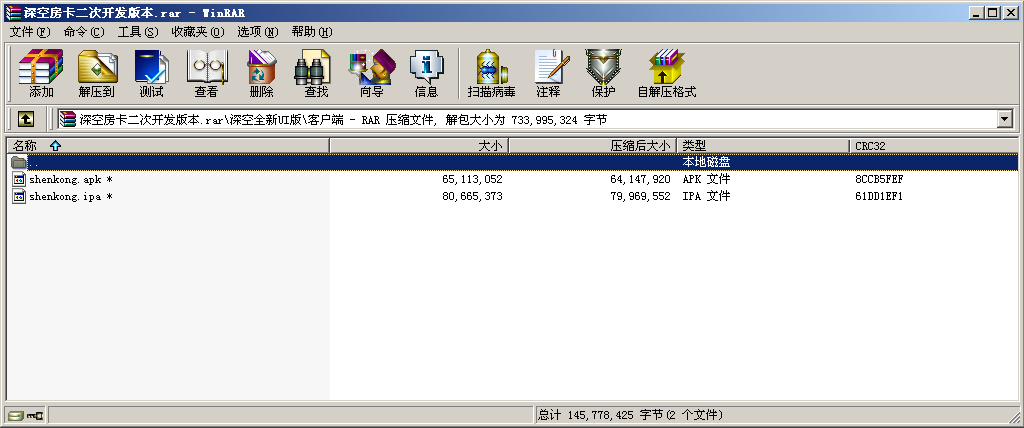
Task: Click the Extract To (解压到) icon
Action: tap(96, 73)
